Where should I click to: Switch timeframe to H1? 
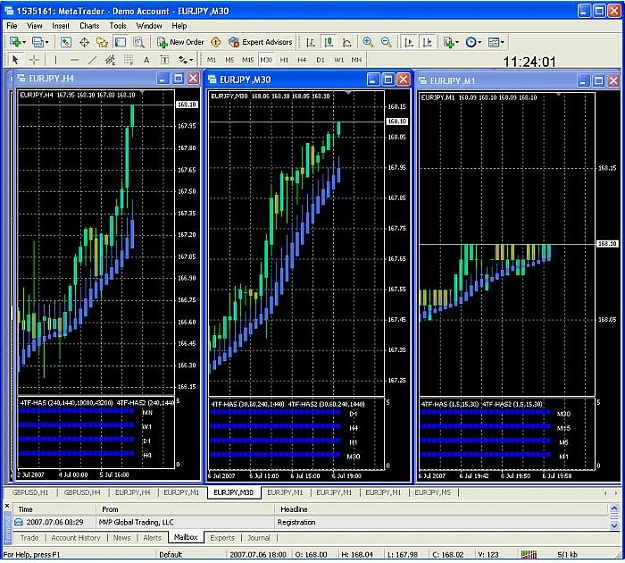pos(284,60)
